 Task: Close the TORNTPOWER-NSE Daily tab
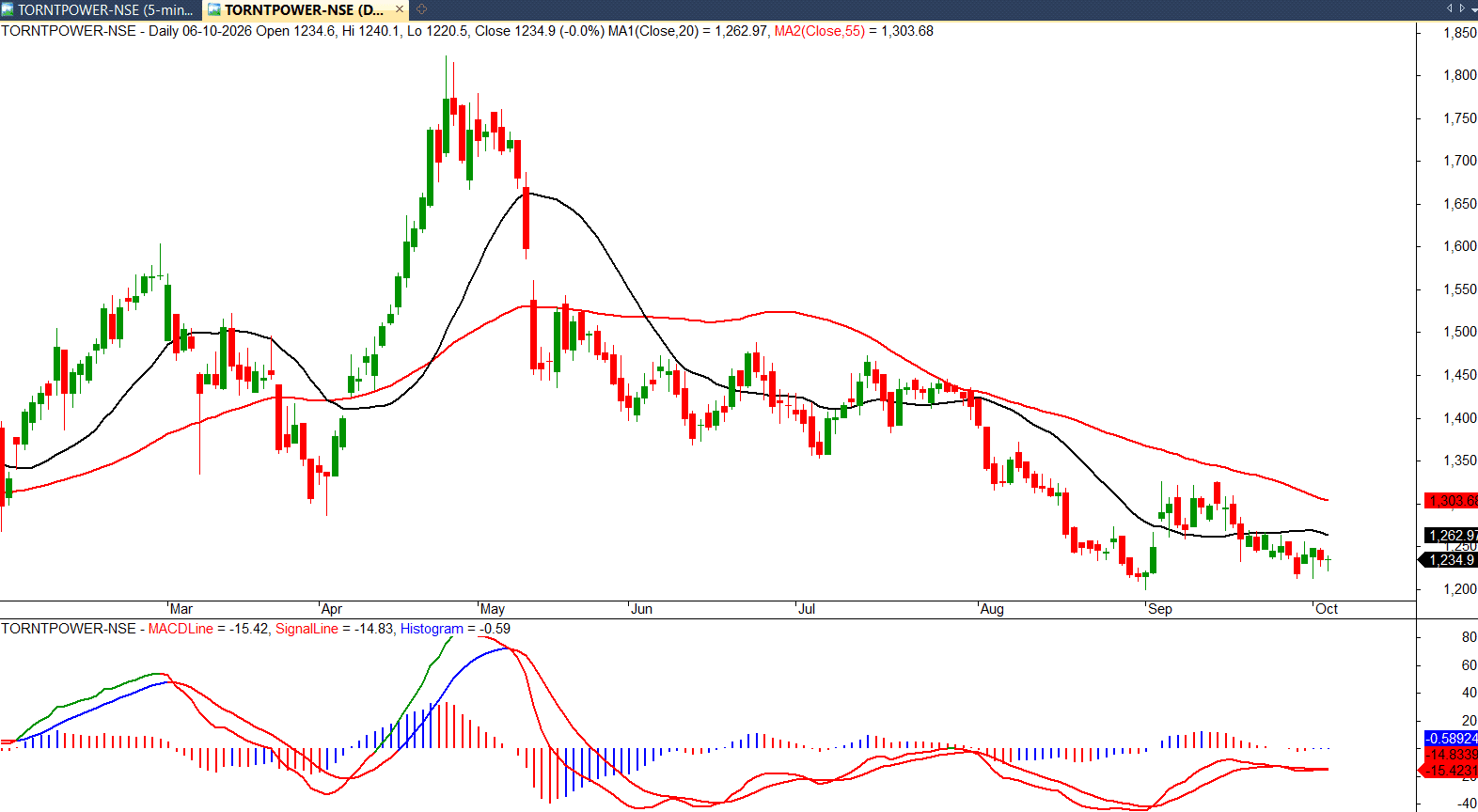pyautogui.click(x=400, y=9)
